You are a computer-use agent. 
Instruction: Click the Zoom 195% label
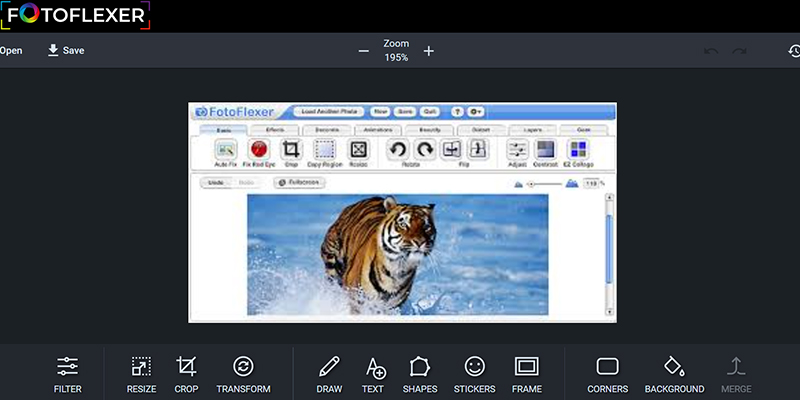[x=396, y=51]
